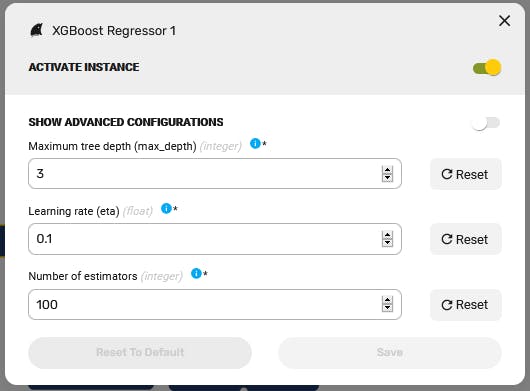The image size is (530, 391).
Task: Decrease max_depth with the down stepper arrow
Action: (x=387, y=177)
